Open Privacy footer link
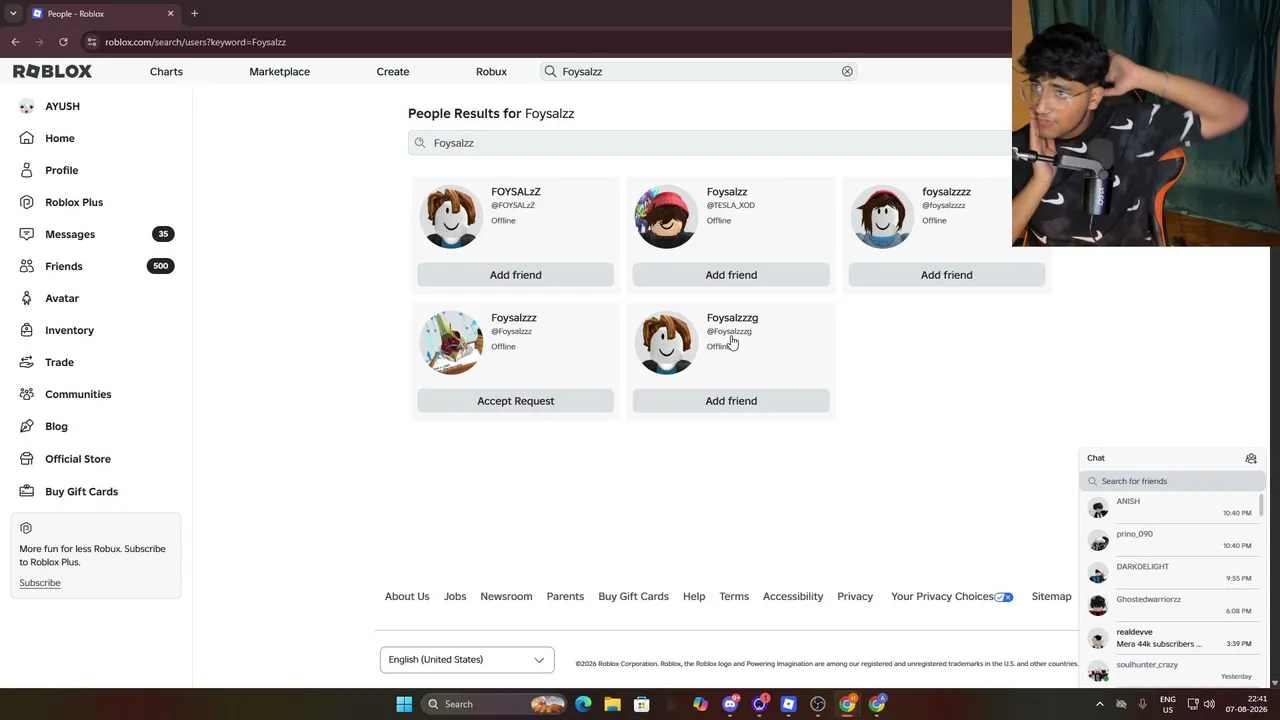The height and width of the screenshot is (720, 1280). coord(855,596)
